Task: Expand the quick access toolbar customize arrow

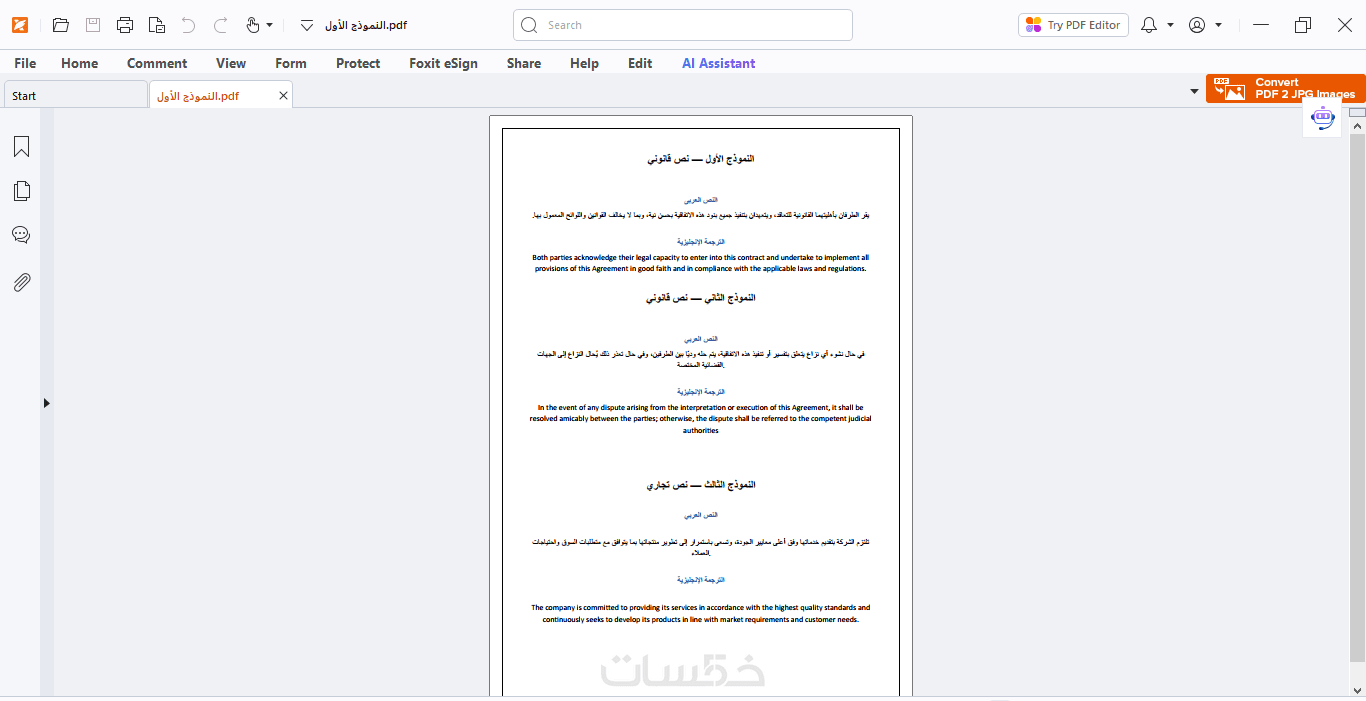Action: point(307,25)
